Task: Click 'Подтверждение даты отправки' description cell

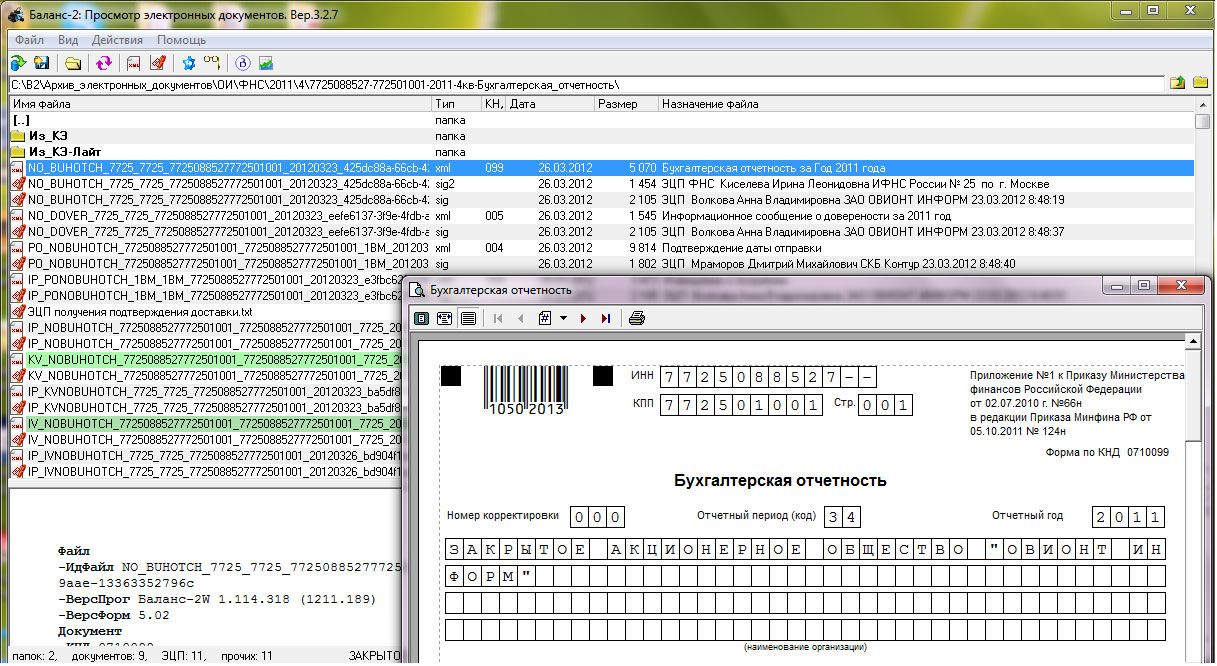Action: (742, 248)
